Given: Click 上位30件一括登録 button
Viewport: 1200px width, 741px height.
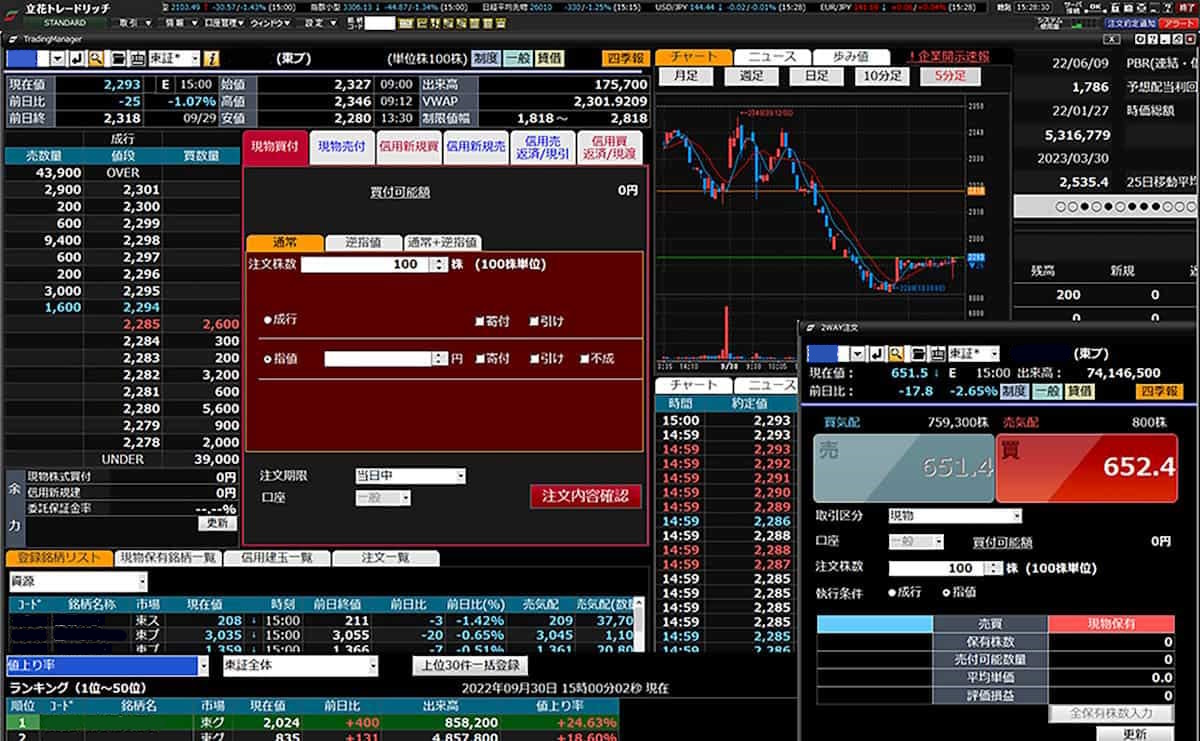Looking at the screenshot, I should pyautogui.click(x=470, y=665).
